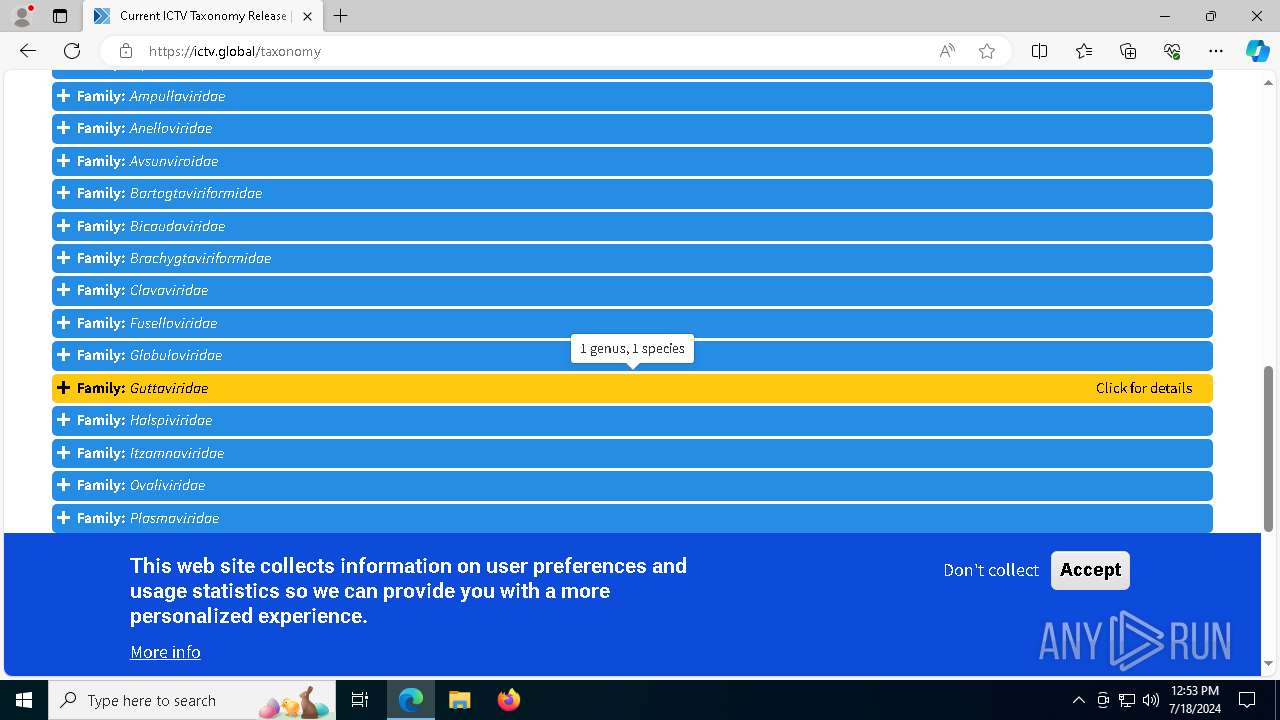Open Settings and more menu
1280x720 pixels.
pos(1216,51)
